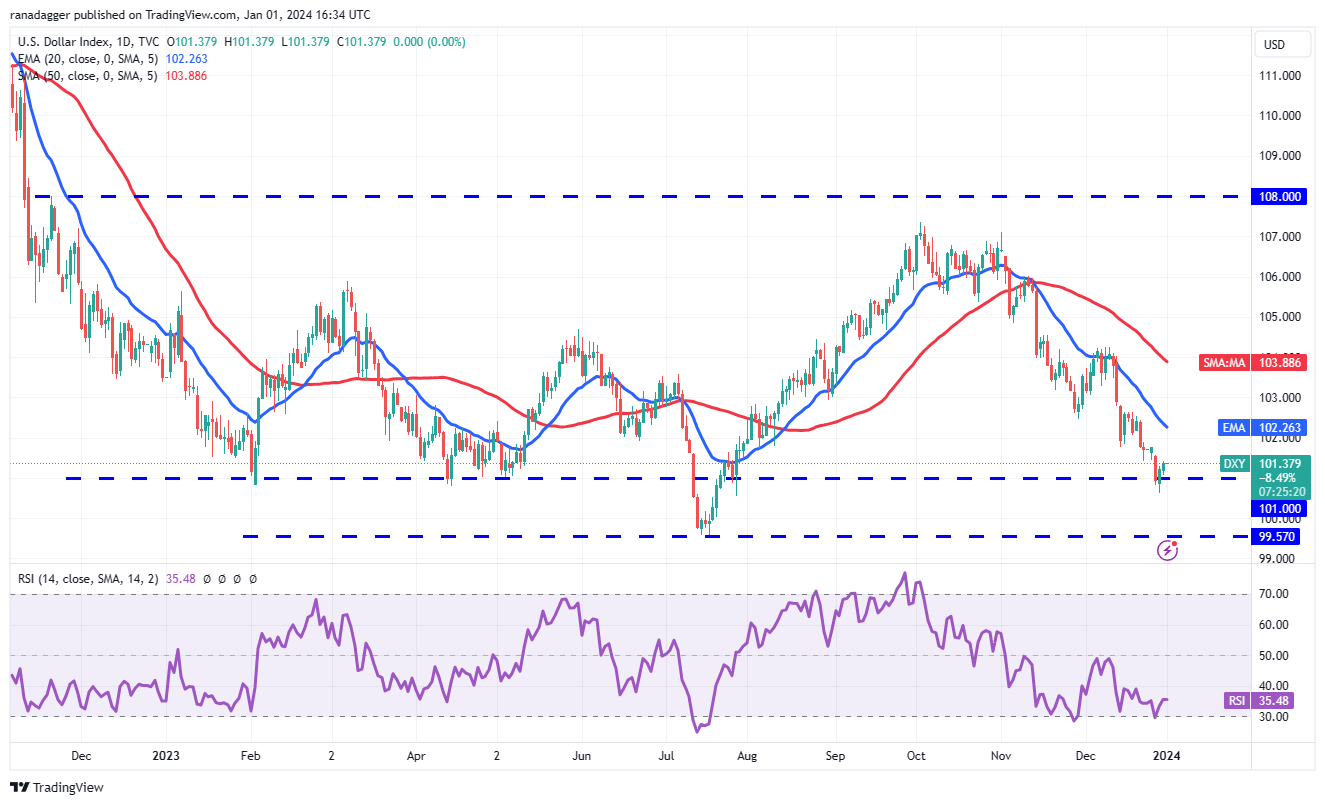Click the TradingView logo in the corner

click(x=58, y=787)
